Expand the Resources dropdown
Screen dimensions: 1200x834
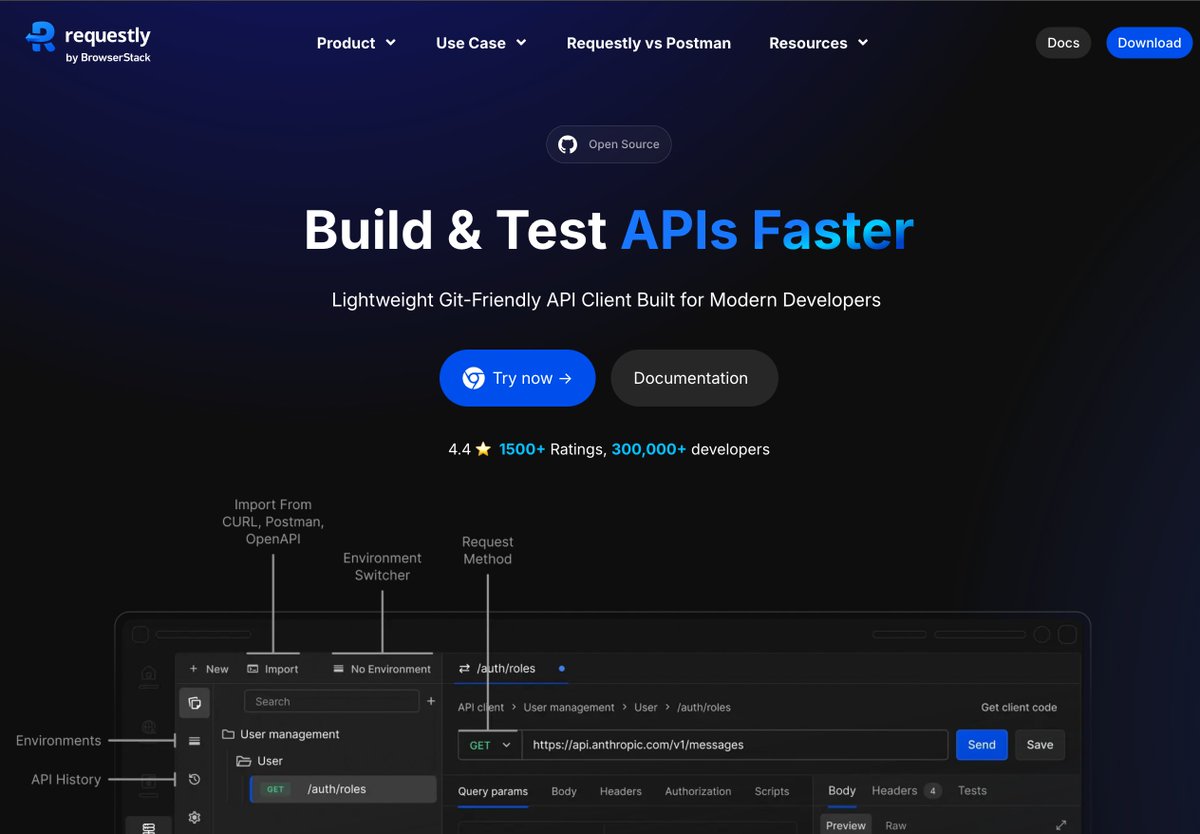point(818,43)
